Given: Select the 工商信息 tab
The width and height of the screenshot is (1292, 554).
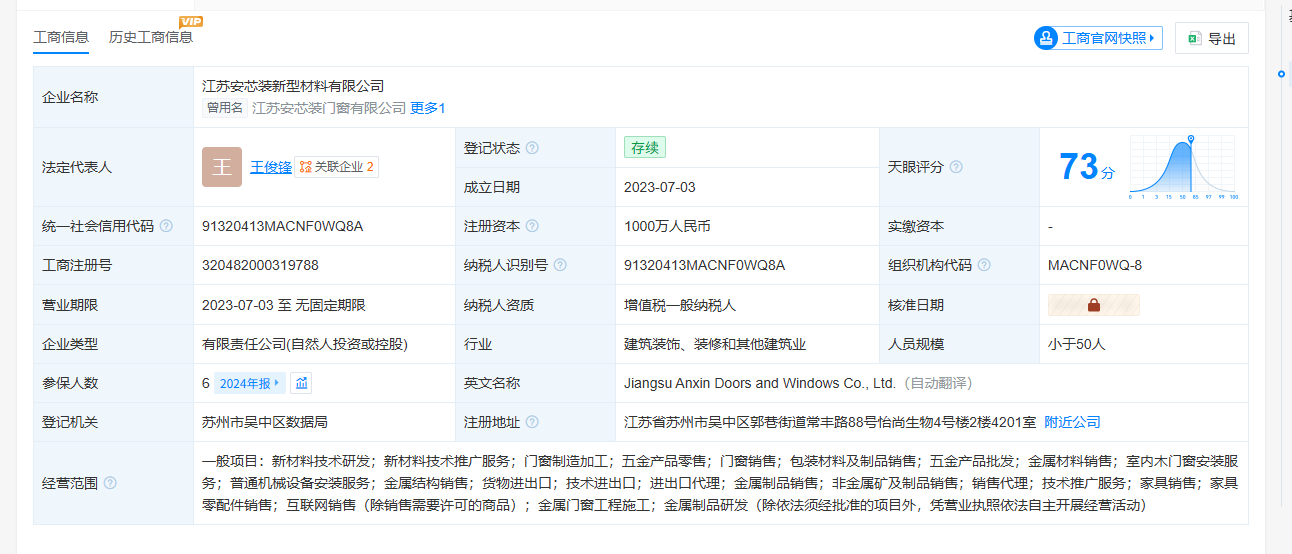Looking at the screenshot, I should [x=61, y=37].
